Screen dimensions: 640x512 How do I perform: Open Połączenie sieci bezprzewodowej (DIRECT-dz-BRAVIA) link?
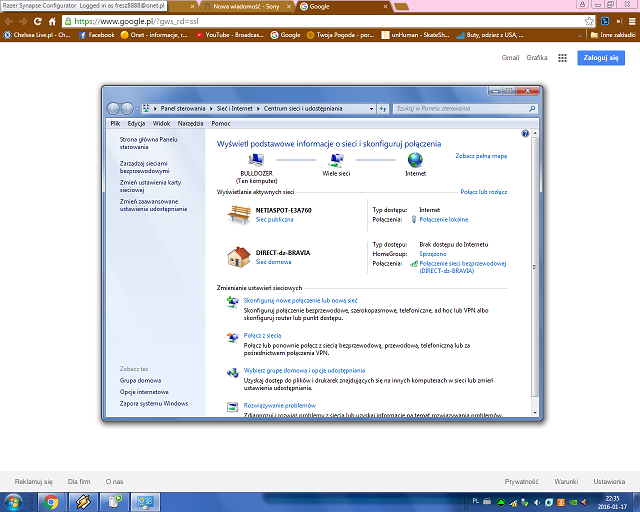pos(463,267)
